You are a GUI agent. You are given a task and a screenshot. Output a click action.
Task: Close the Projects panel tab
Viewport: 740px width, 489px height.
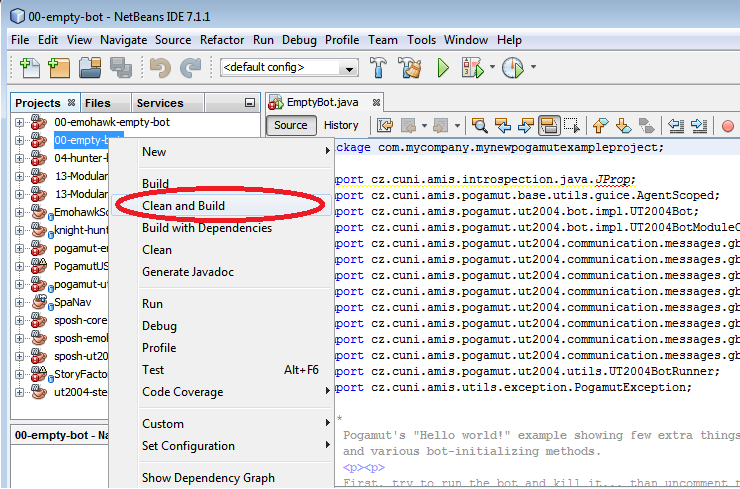[71, 102]
